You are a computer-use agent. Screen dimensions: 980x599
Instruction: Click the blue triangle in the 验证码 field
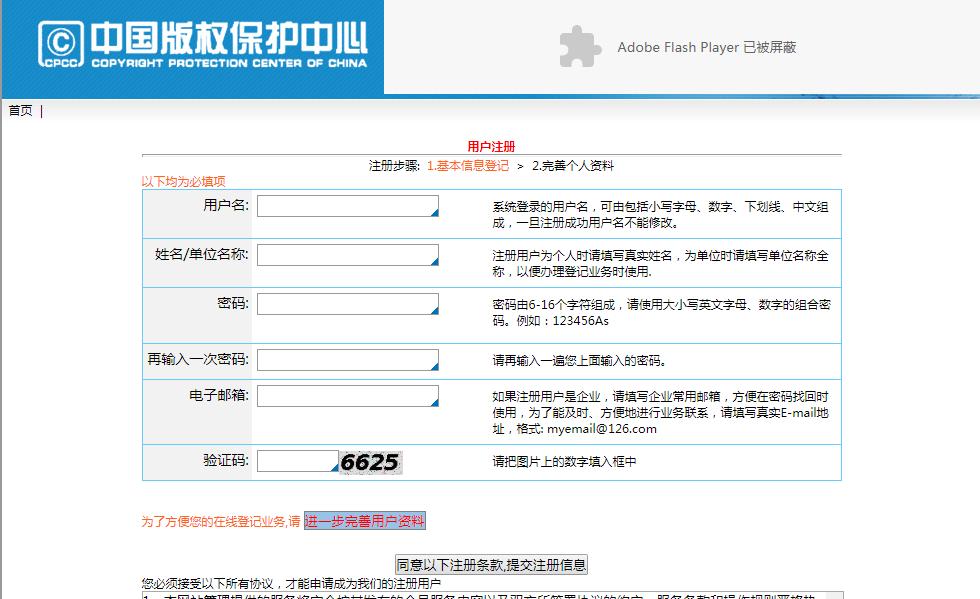pyautogui.click(x=337, y=466)
